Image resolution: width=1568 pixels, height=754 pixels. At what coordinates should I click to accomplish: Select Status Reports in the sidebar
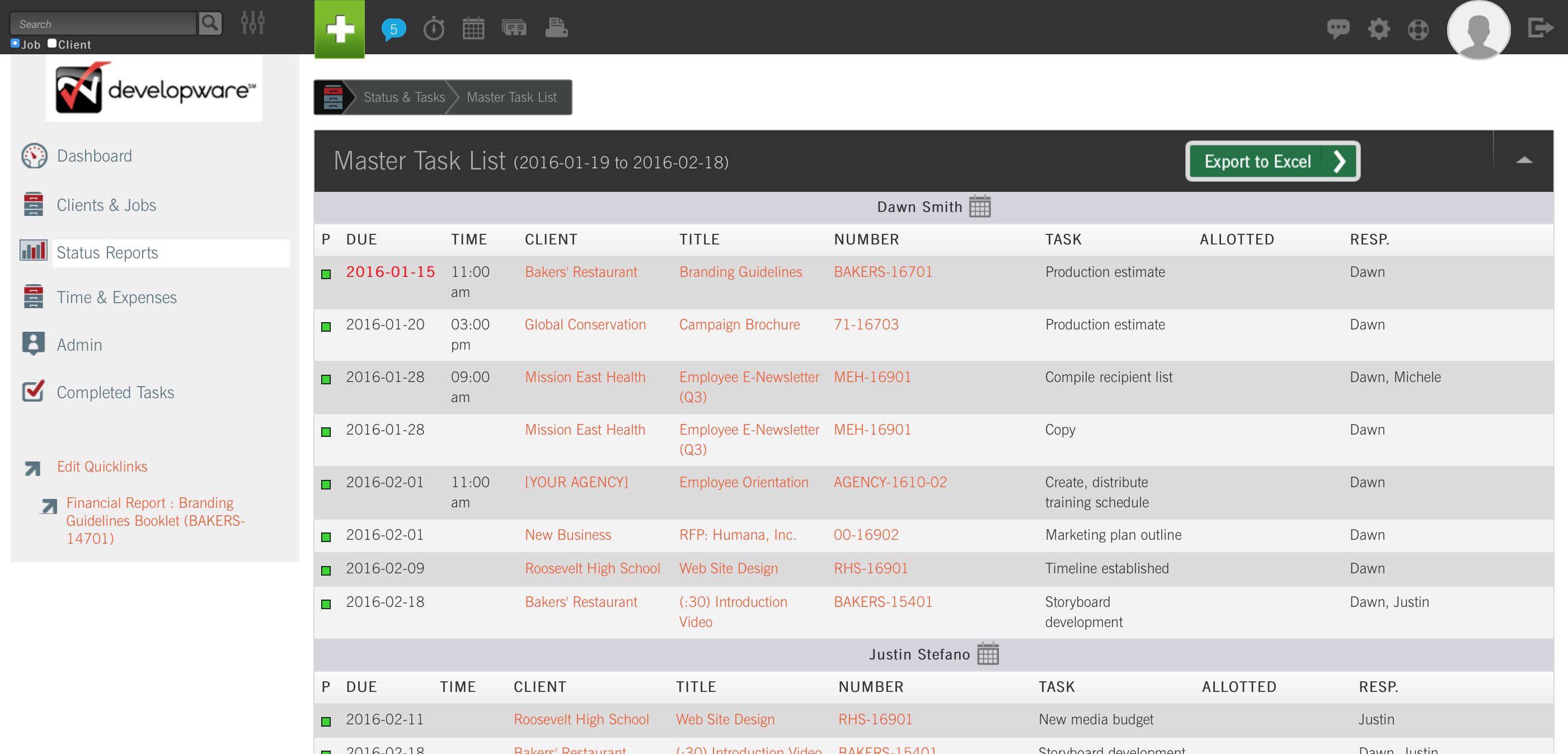tap(107, 253)
